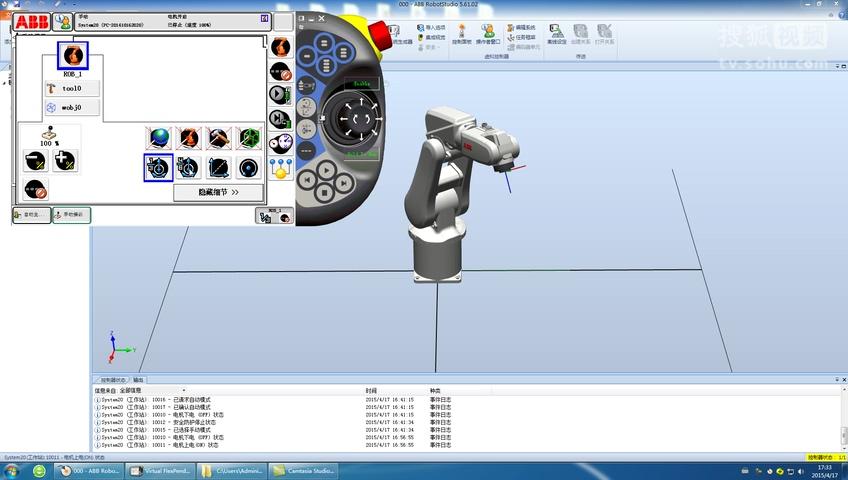
Task: Decrease jog speed with the minus percent button
Action: click(36, 161)
